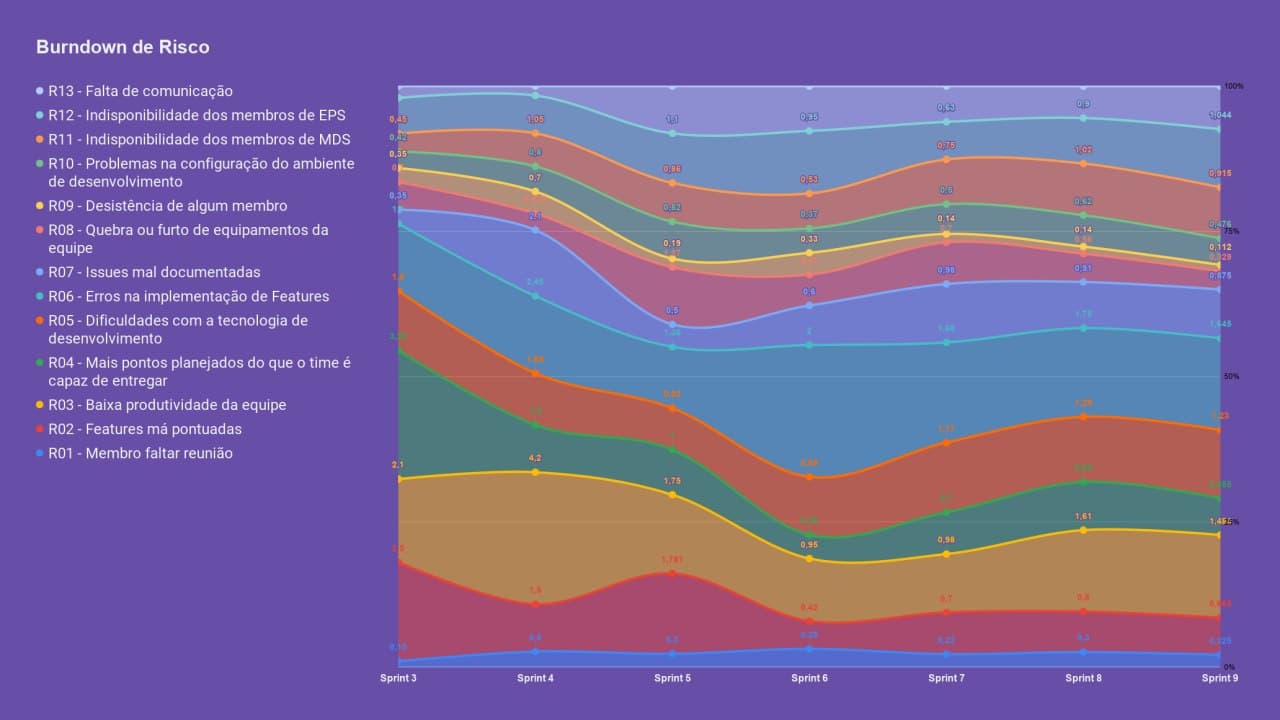This screenshot has width=1280, height=720.
Task: Click the 1,02 data label
Action: tap(1083, 150)
